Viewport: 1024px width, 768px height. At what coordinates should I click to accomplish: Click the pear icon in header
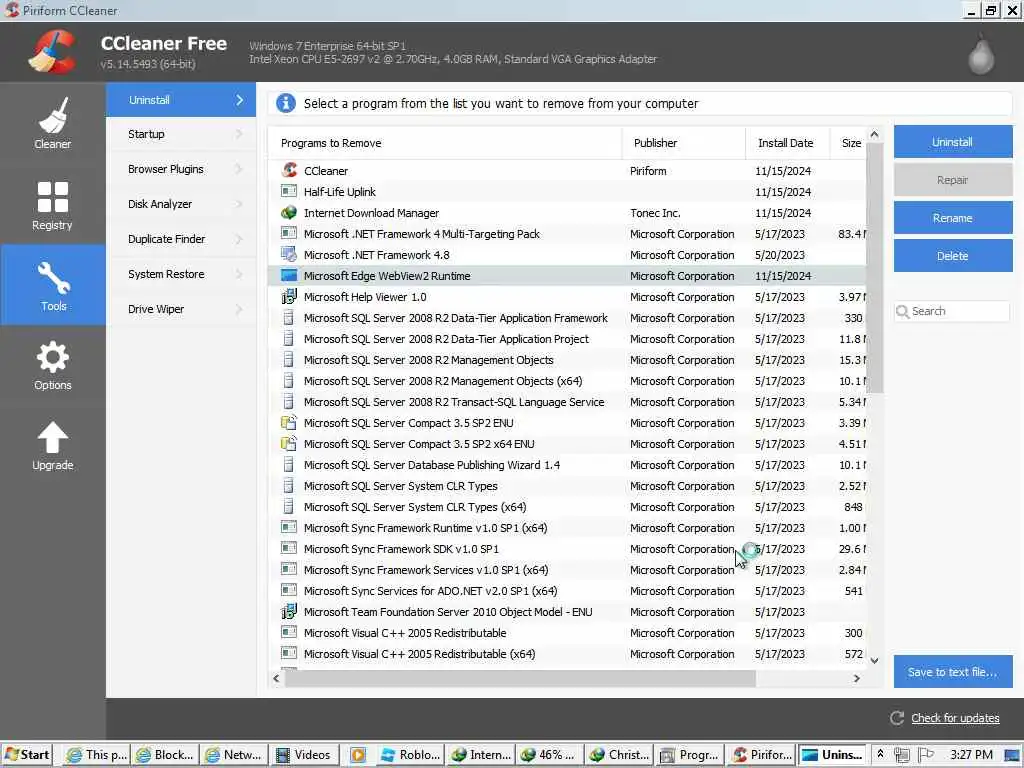click(981, 53)
